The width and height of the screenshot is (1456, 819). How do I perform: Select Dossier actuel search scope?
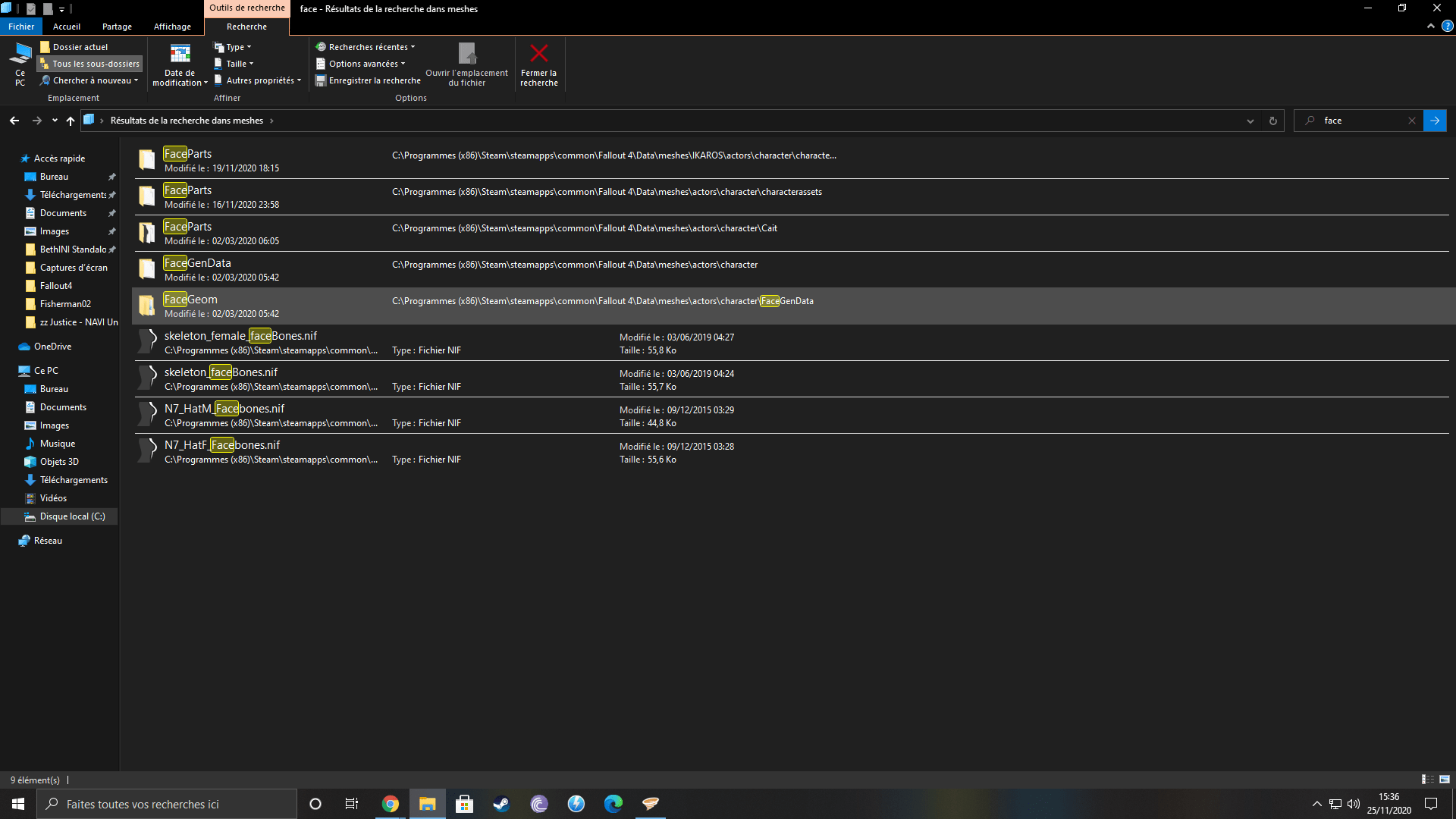tap(74, 47)
